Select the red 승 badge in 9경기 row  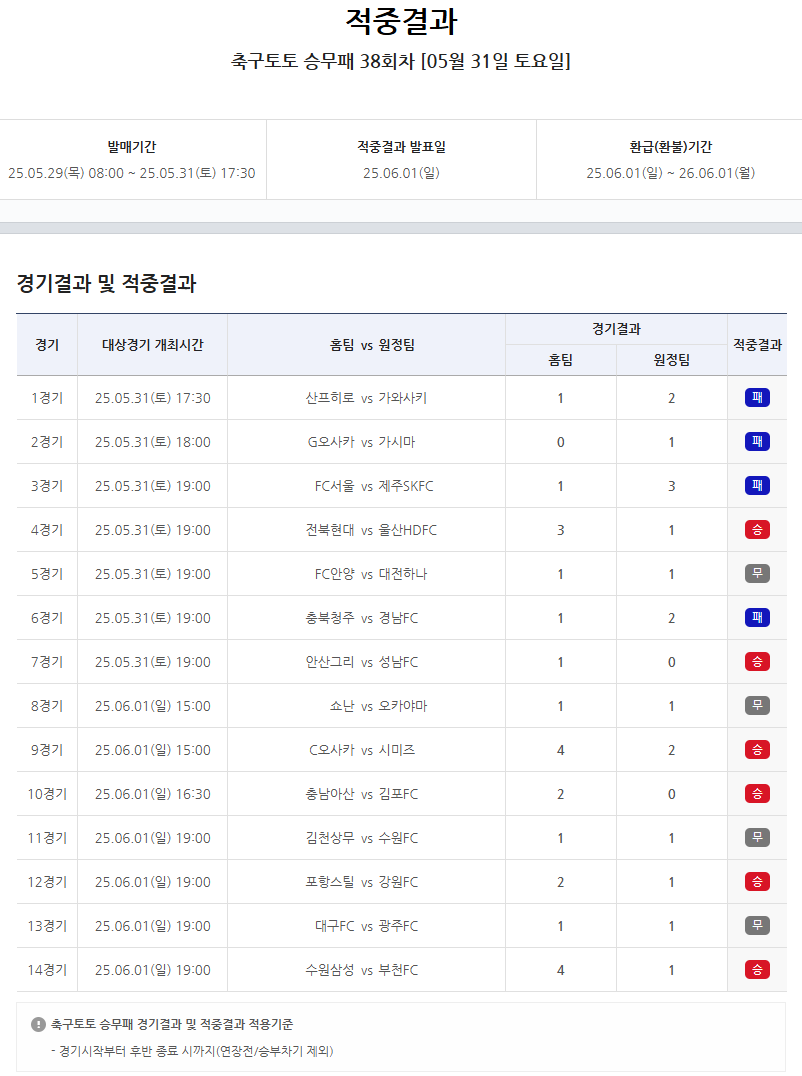click(x=757, y=750)
